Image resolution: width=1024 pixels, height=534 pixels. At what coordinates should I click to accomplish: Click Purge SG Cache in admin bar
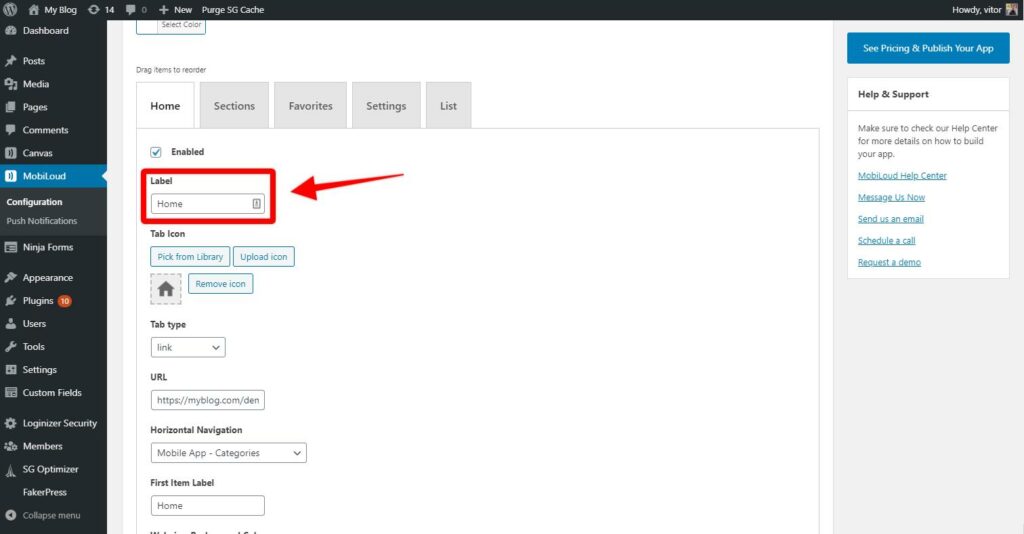[233, 10]
